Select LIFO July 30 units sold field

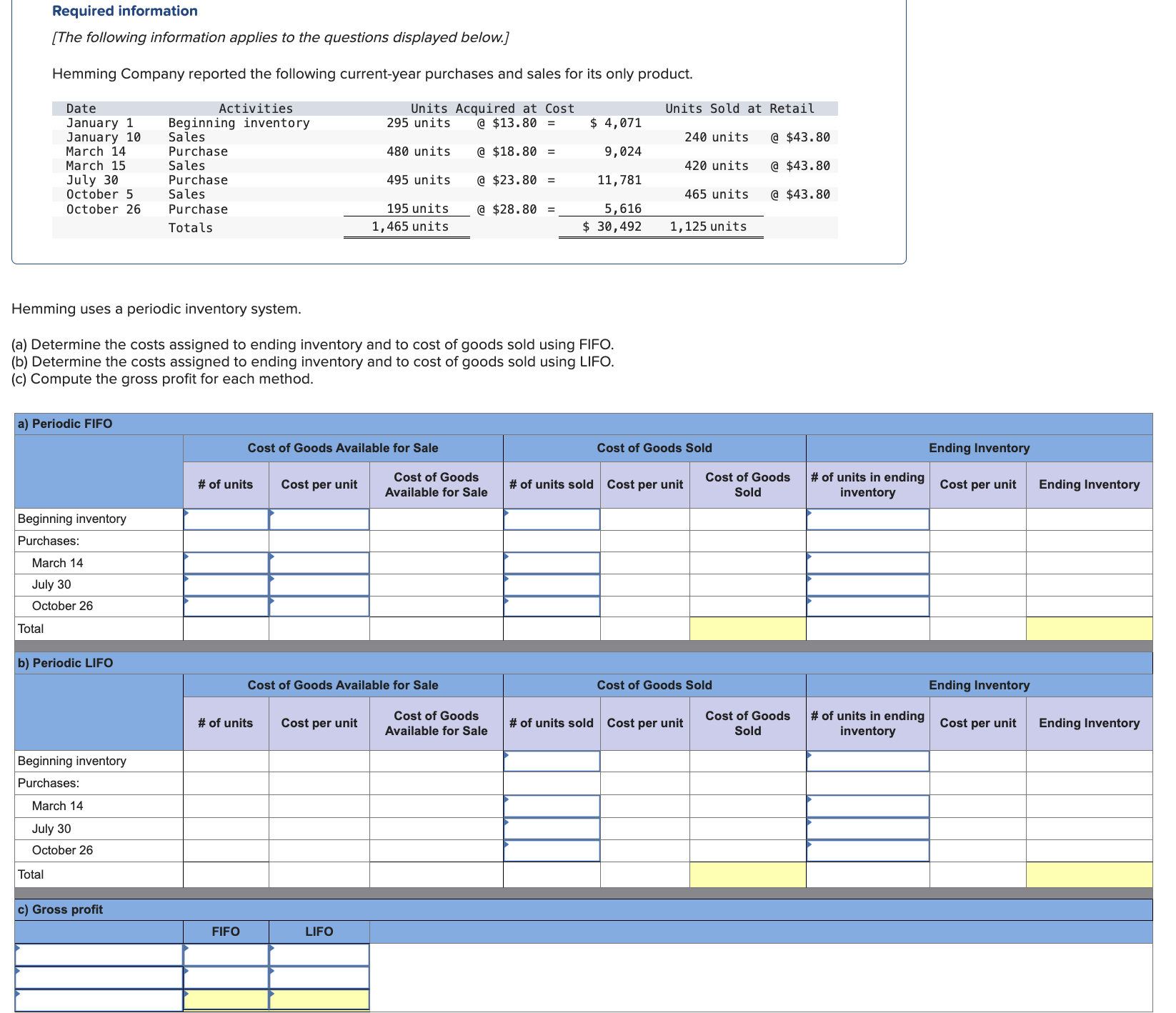click(x=552, y=829)
